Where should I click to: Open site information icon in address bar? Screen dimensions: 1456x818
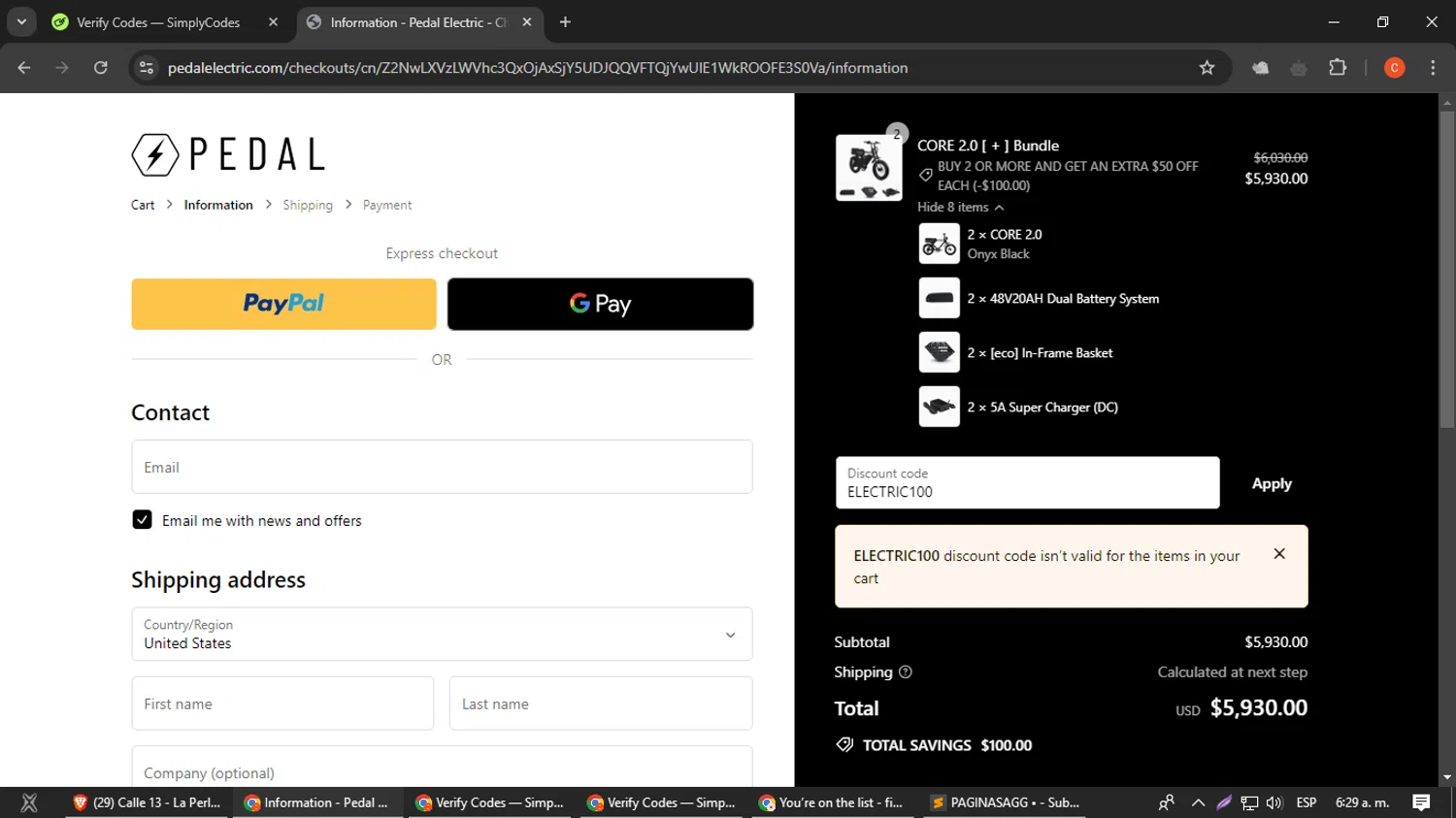tap(147, 68)
